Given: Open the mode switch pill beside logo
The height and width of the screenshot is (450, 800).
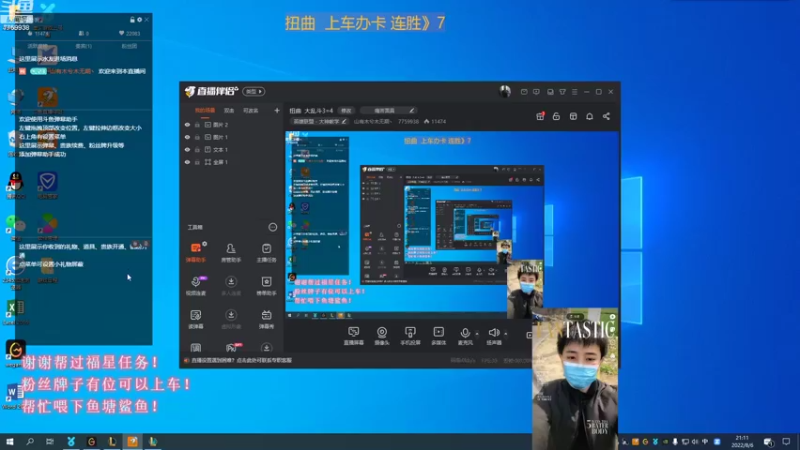Looking at the screenshot, I should click(x=254, y=91).
